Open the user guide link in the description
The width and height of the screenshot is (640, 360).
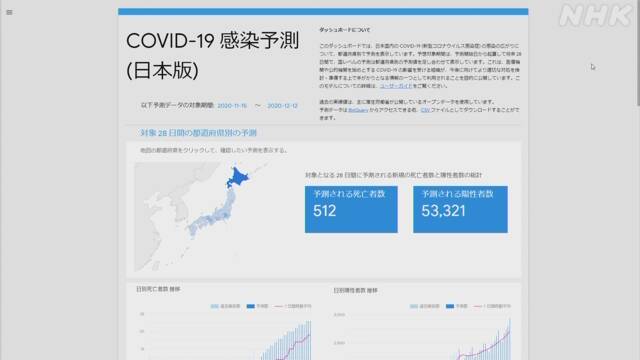[396, 86]
